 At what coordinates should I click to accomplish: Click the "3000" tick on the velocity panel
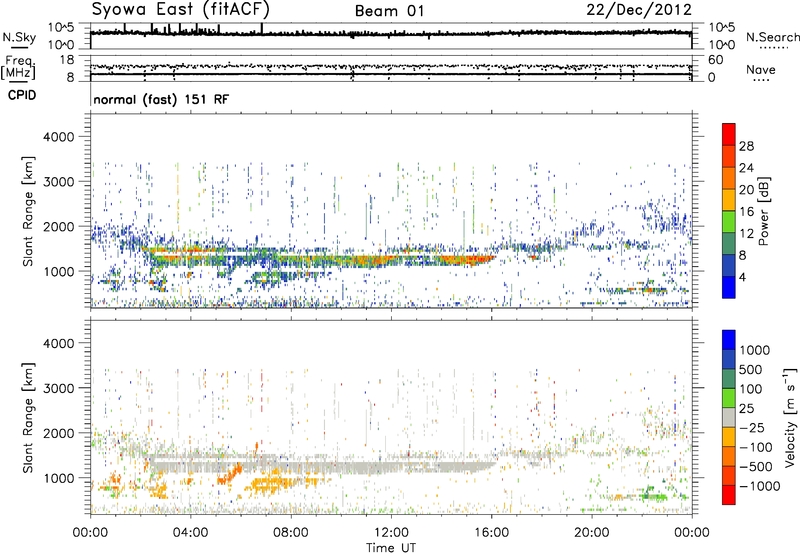59,388
